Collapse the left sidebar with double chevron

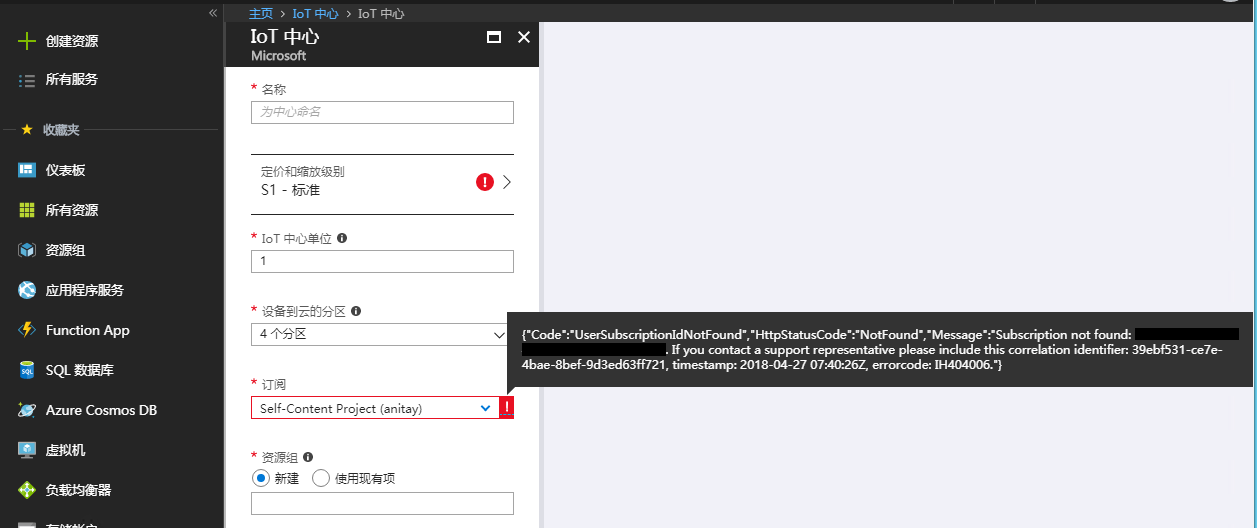click(x=212, y=13)
